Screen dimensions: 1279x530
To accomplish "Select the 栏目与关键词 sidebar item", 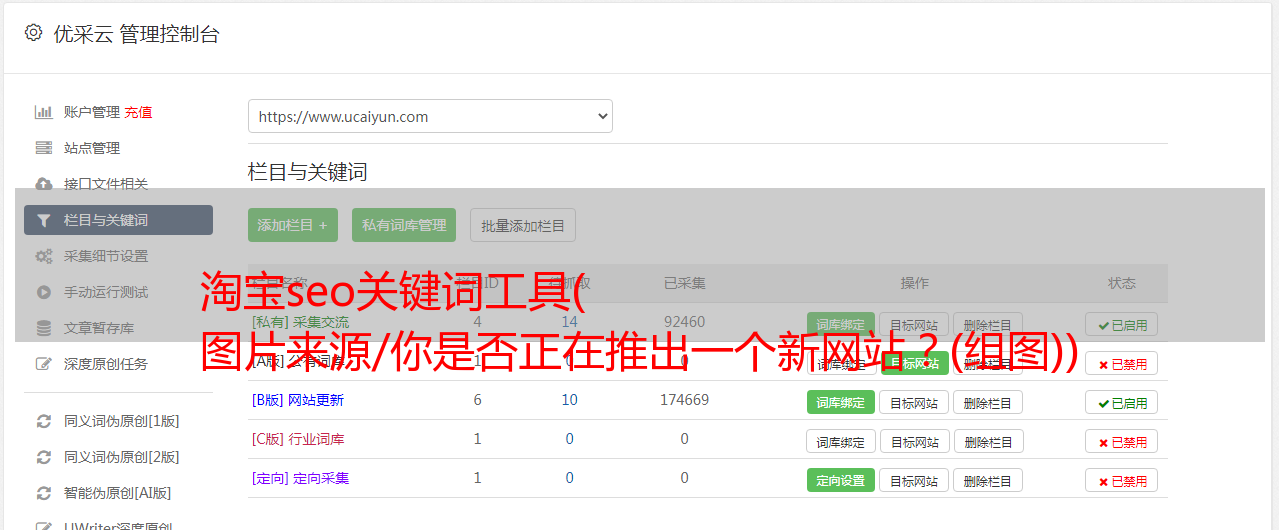I will (118, 220).
